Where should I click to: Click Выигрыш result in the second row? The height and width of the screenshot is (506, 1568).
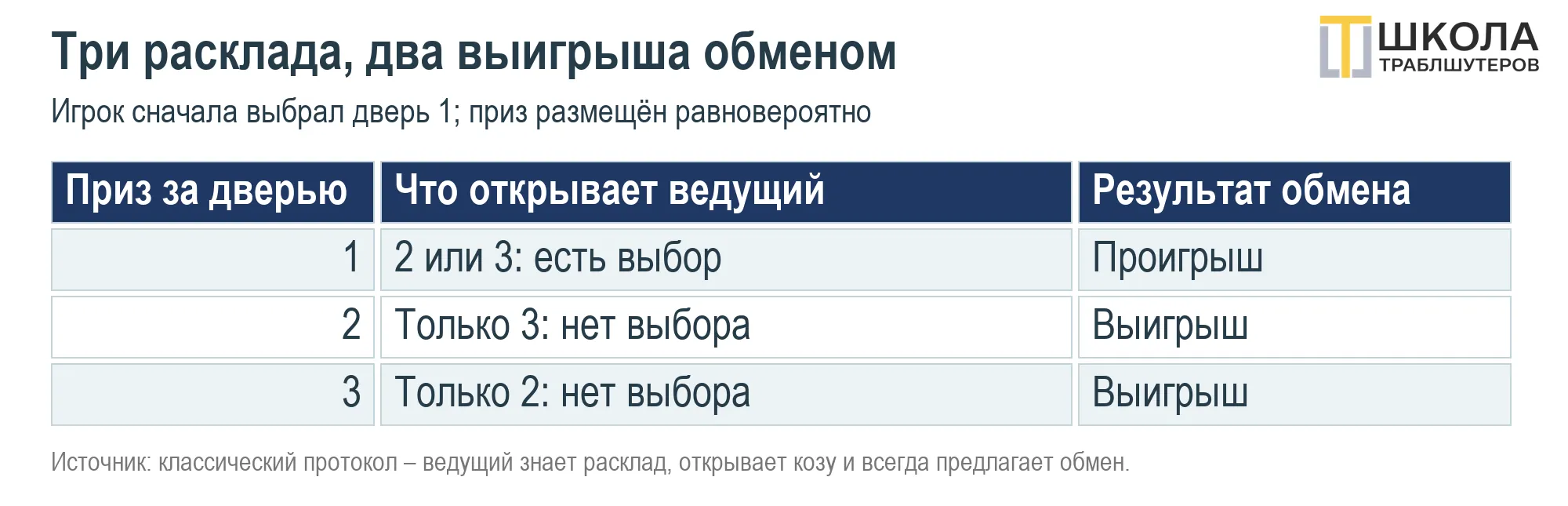[x=1294, y=327]
